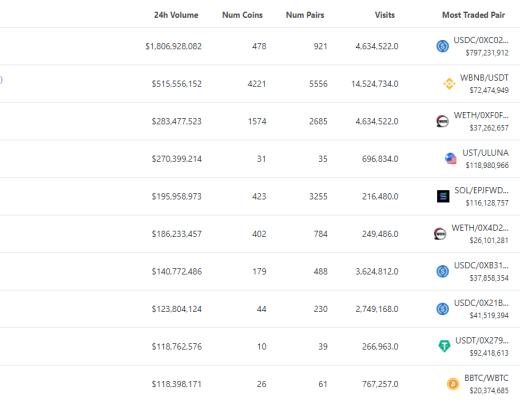The height and width of the screenshot is (400, 520).
Task: Open the WETH/0X4D2... traded pair link
Action: tap(480, 228)
